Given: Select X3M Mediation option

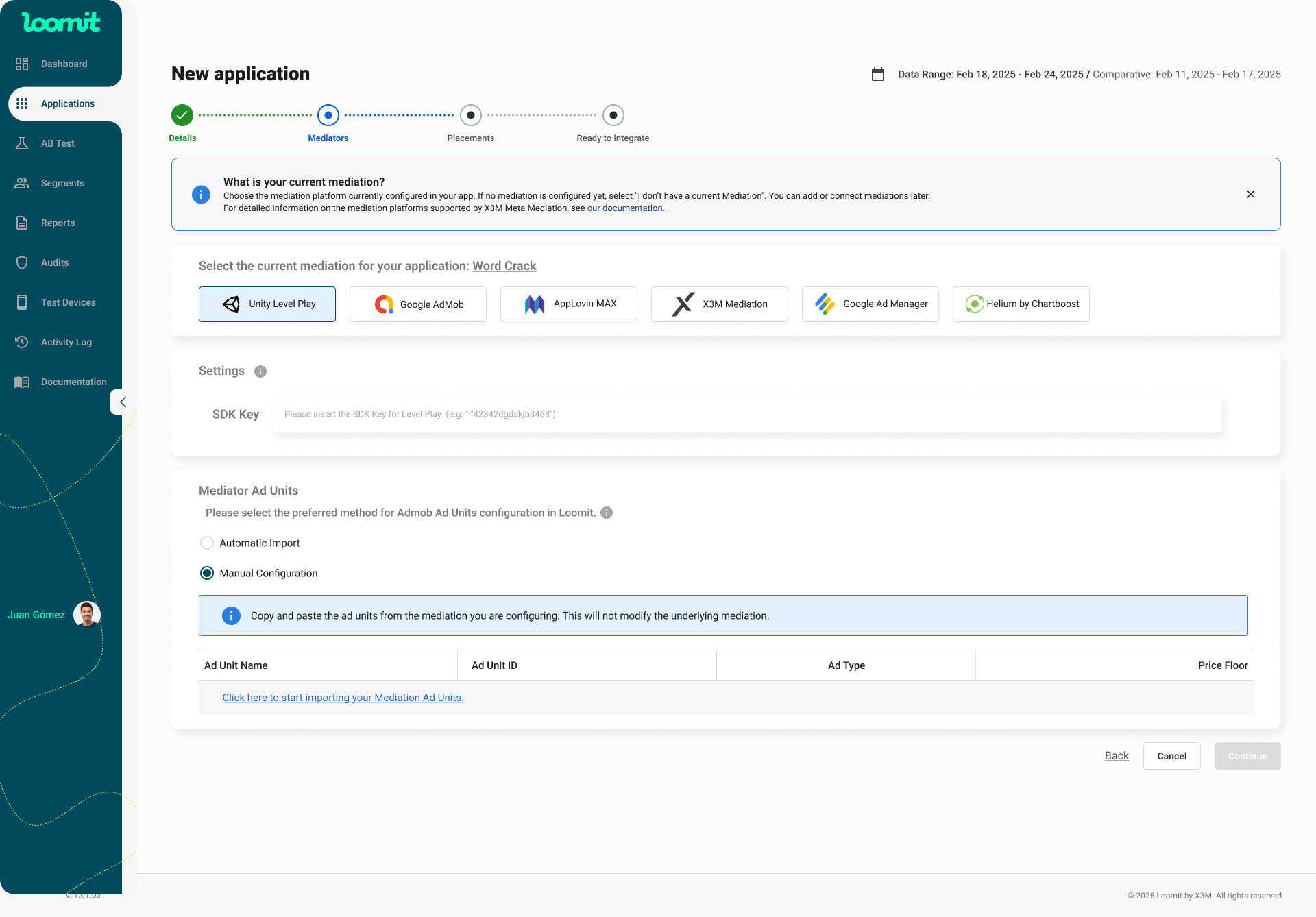Looking at the screenshot, I should pos(720,304).
